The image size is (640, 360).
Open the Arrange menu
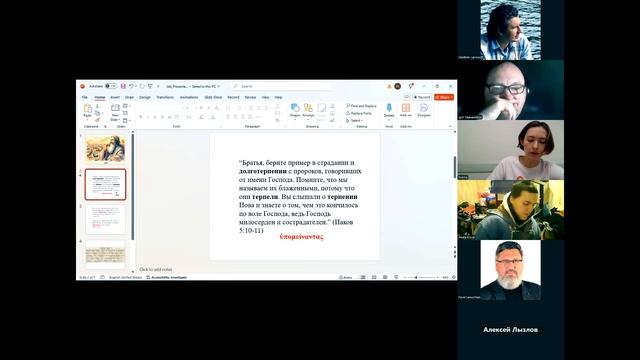(308, 111)
